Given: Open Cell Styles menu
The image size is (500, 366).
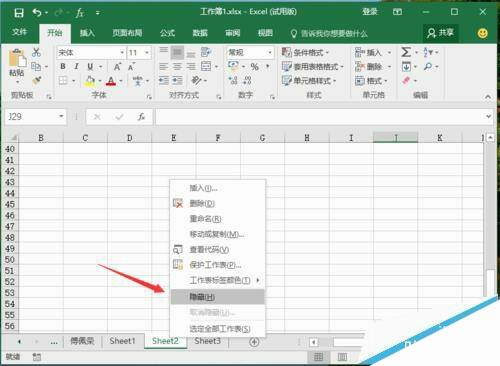Looking at the screenshot, I should (x=309, y=81).
